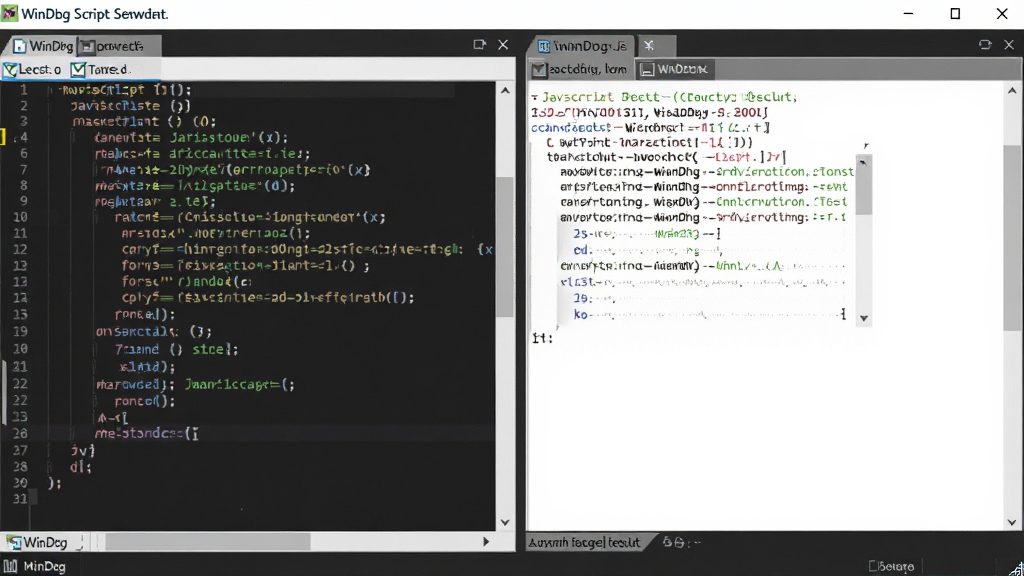
Task: Click the 'onsenctals' line 19 in editor
Action: point(153,331)
